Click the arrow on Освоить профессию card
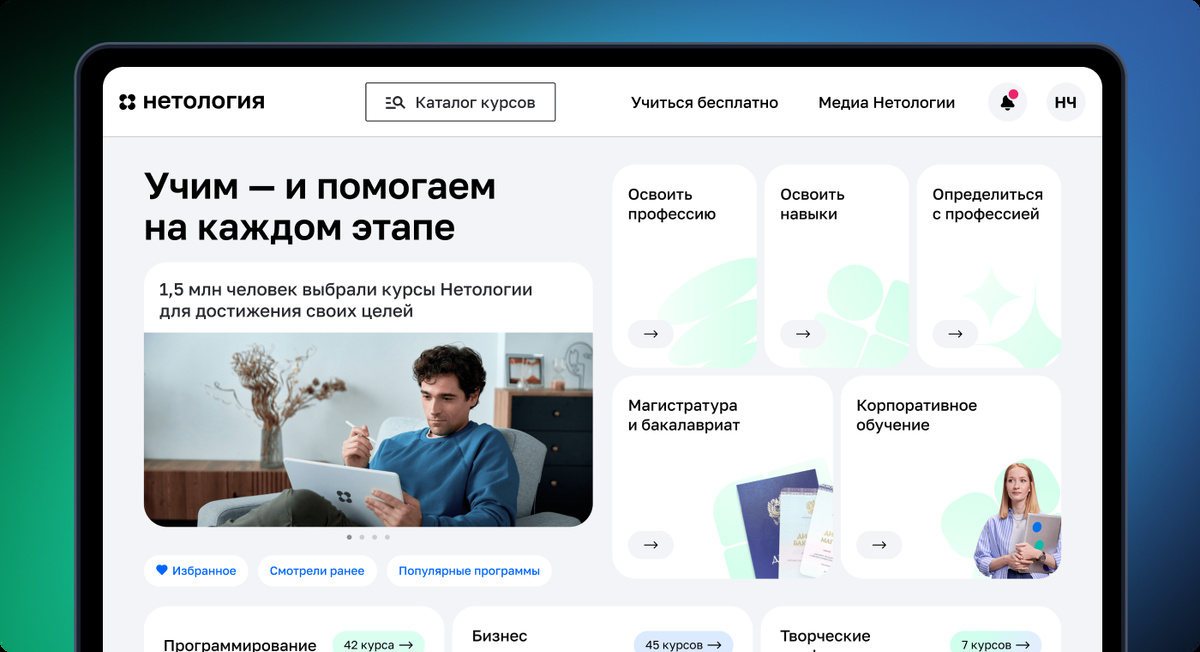Viewport: 1200px width, 652px height. pyautogui.click(x=651, y=334)
